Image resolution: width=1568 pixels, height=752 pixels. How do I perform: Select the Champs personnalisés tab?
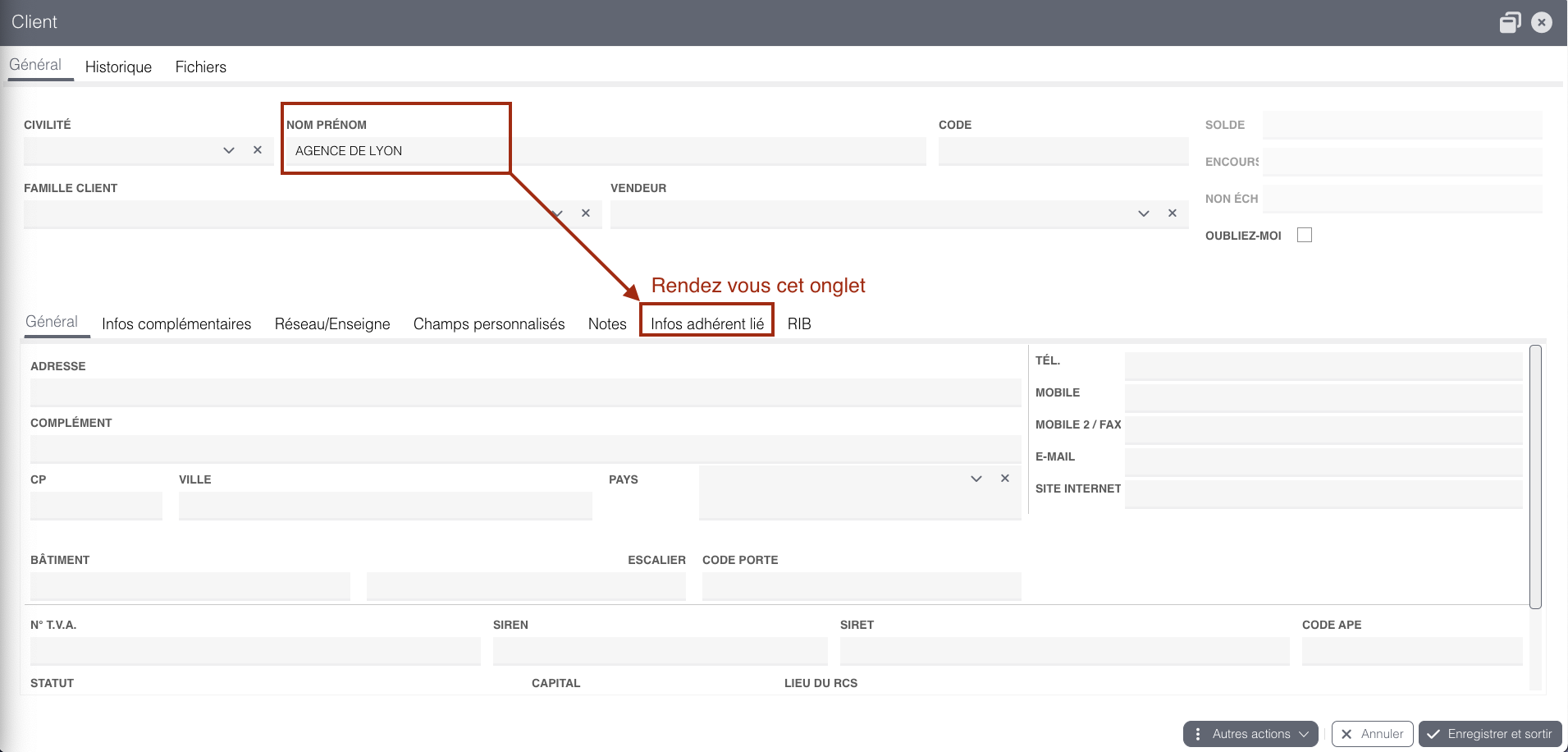coord(489,324)
